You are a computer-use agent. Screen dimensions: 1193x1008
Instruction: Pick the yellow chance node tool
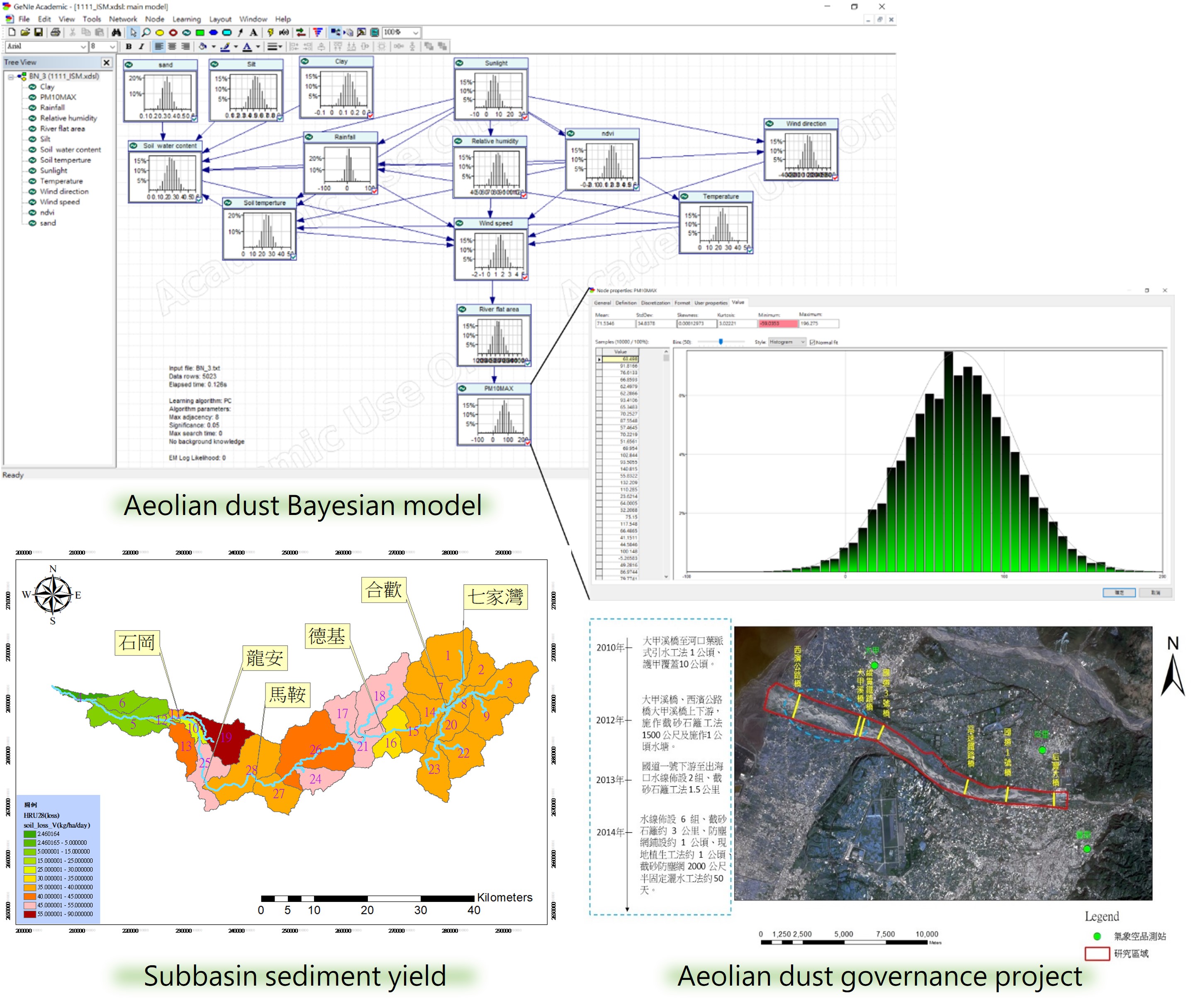pos(160,33)
